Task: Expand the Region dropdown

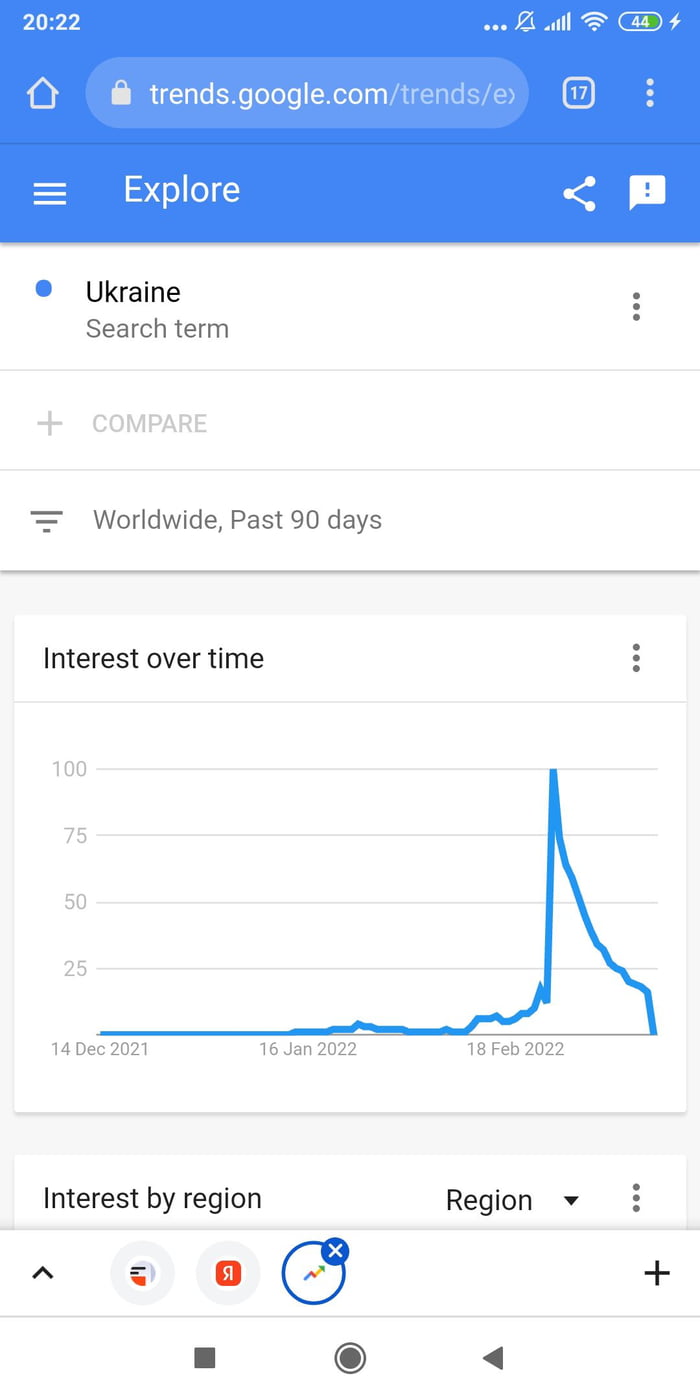Action: pos(512,1200)
